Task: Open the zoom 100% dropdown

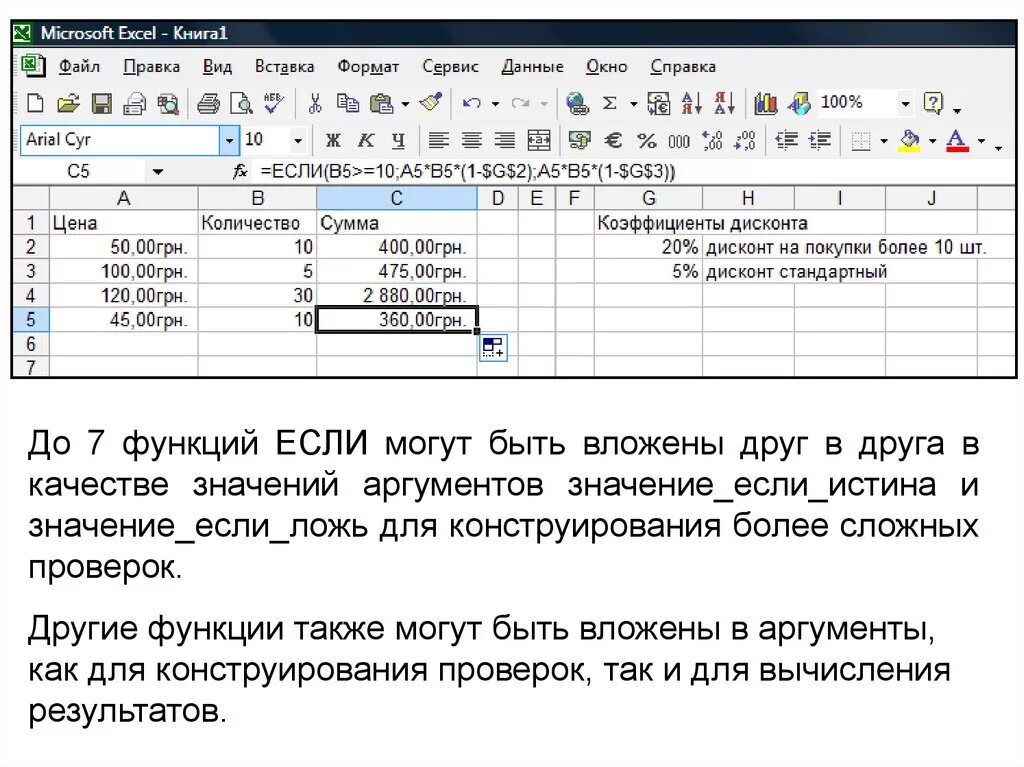Action: point(905,103)
